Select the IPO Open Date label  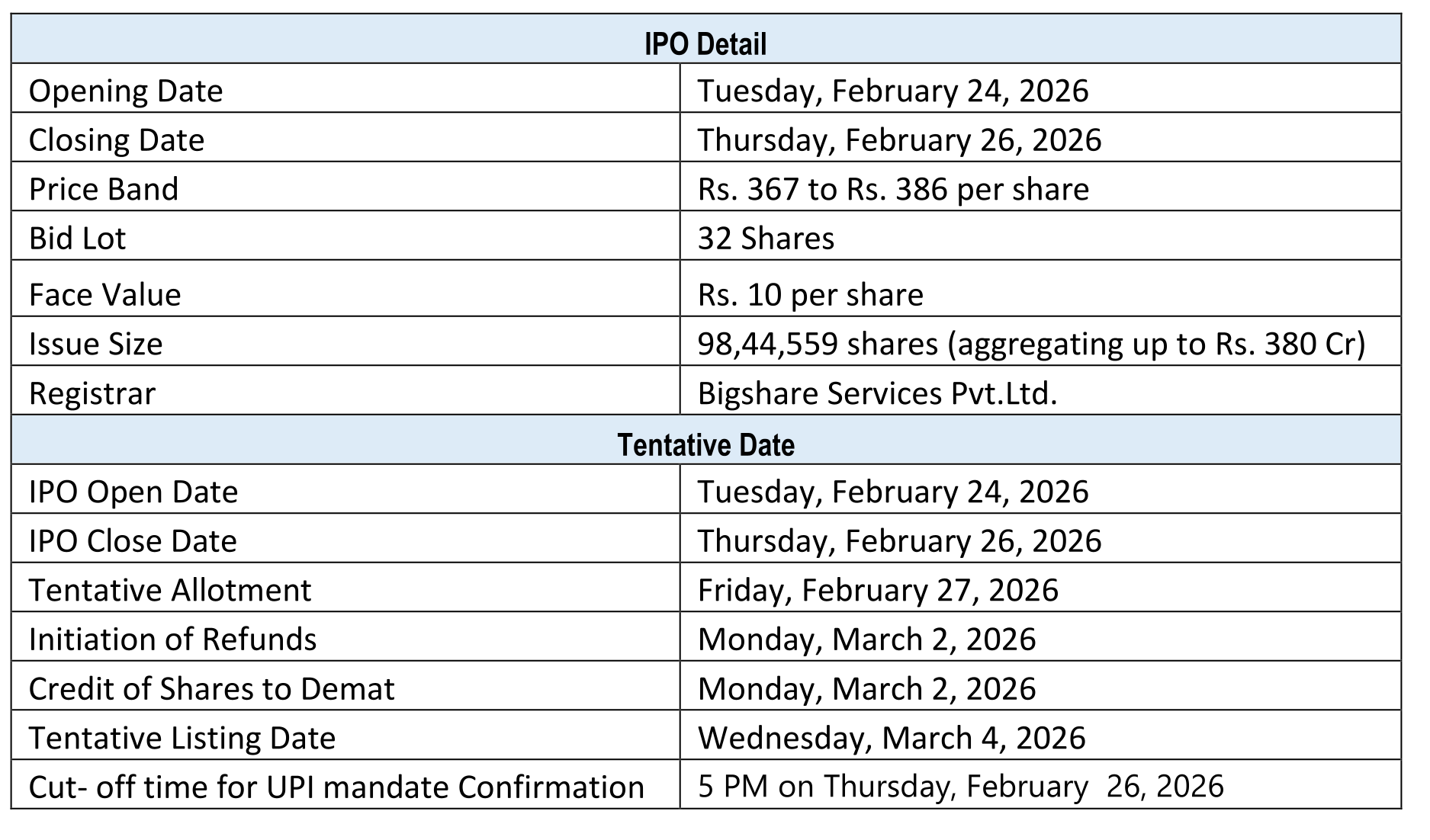pyautogui.click(x=133, y=492)
